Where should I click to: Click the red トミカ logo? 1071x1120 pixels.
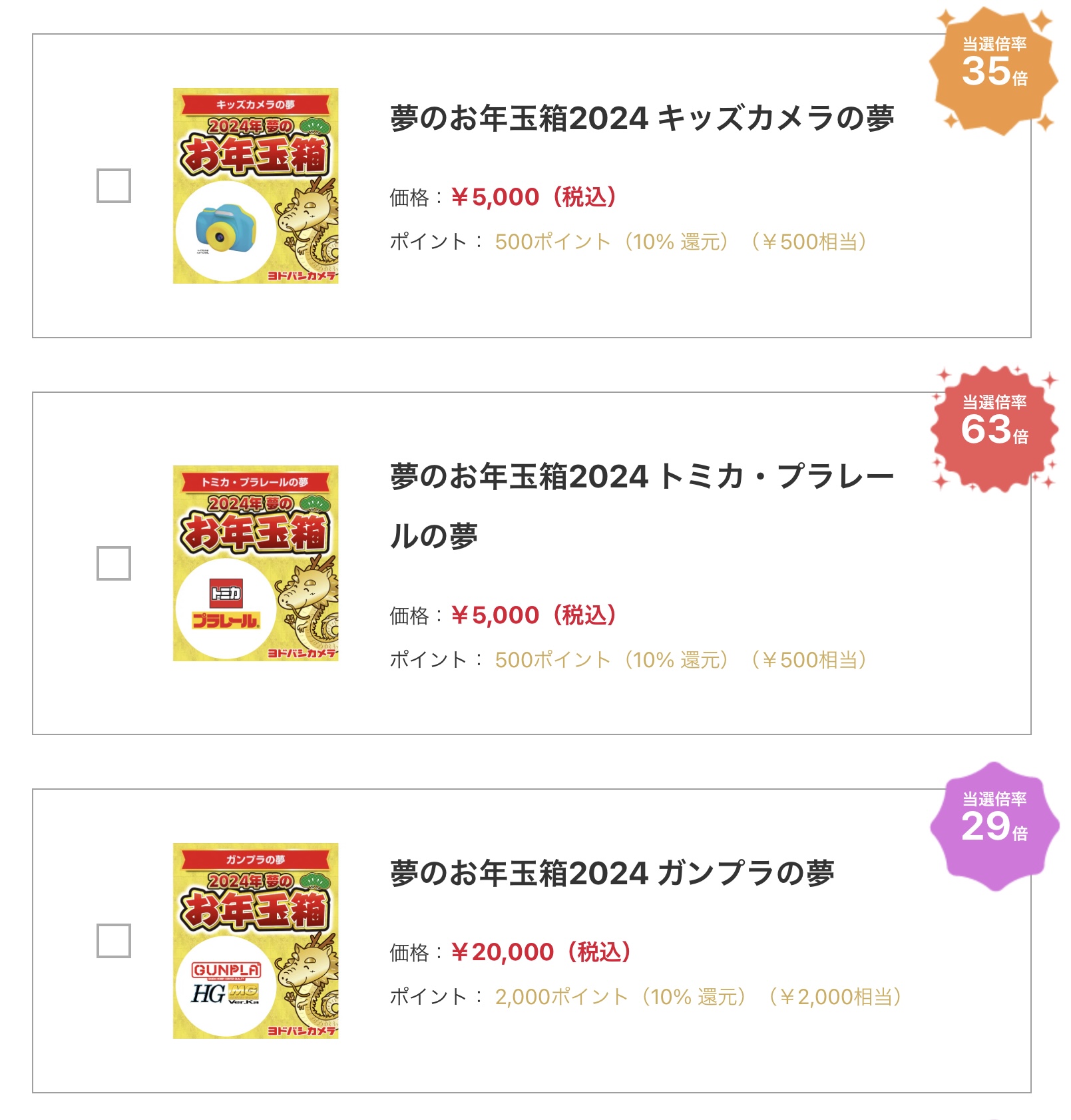point(226,592)
